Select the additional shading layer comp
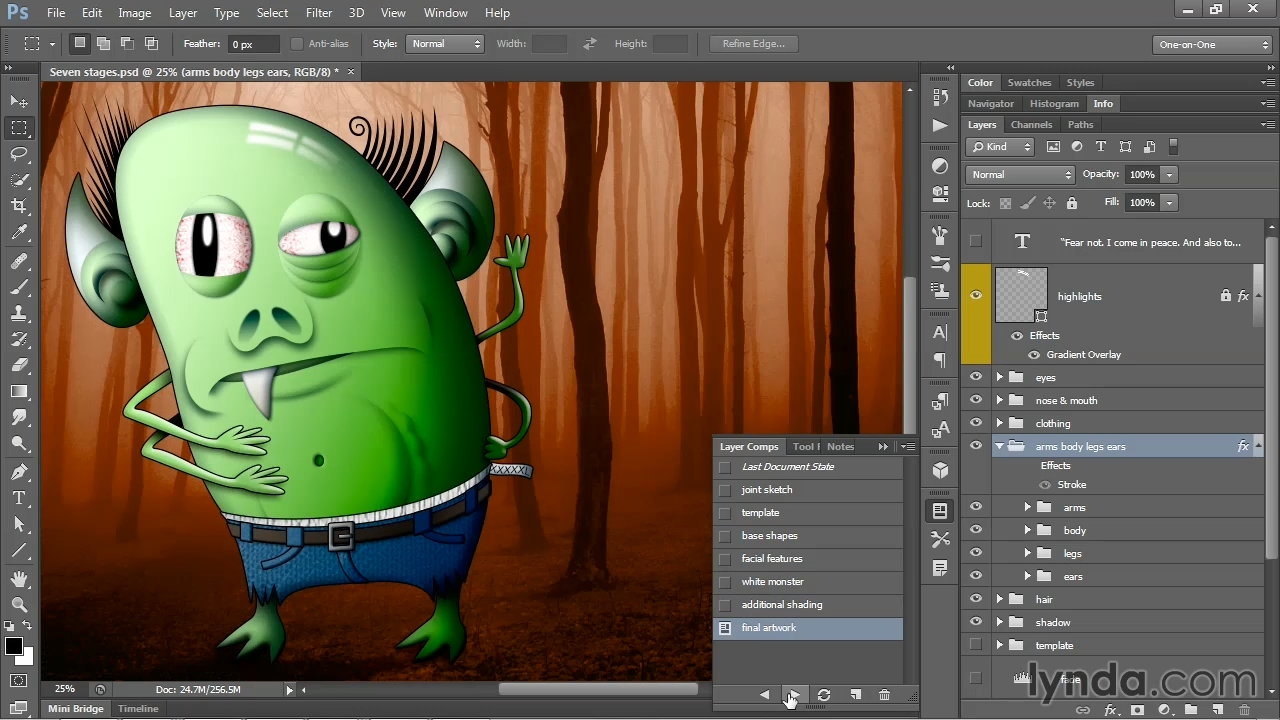Image resolution: width=1280 pixels, height=720 pixels. [x=809, y=605]
